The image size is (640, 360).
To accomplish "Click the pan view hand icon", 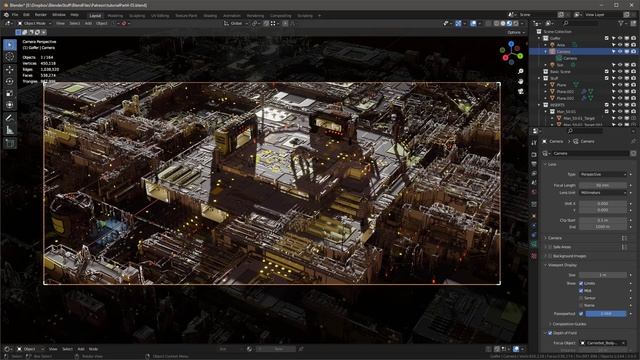I will click(x=521, y=81).
